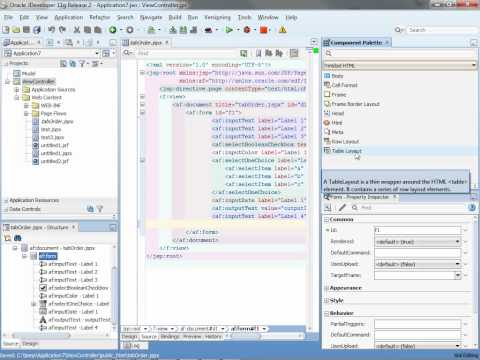Click the Undo toolbar icon
Viewport: 480px width, 360px height.
[x=51, y=30]
